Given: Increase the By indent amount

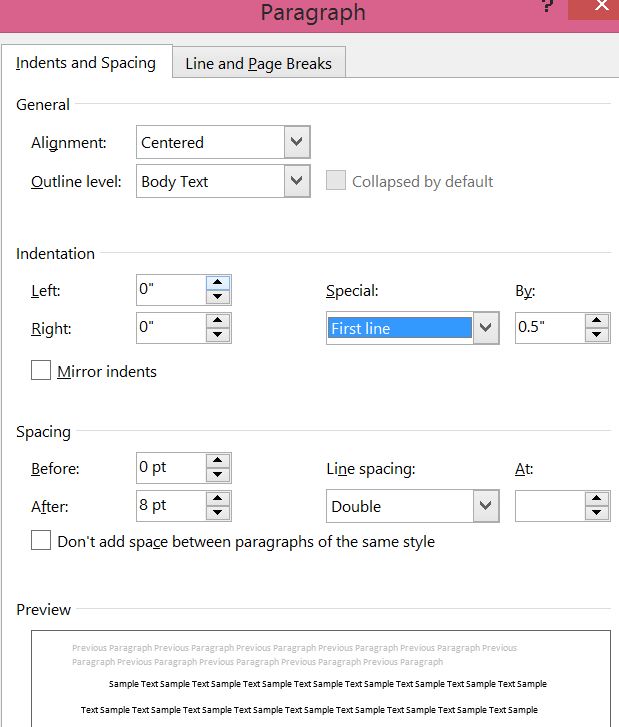Looking at the screenshot, I should [597, 321].
